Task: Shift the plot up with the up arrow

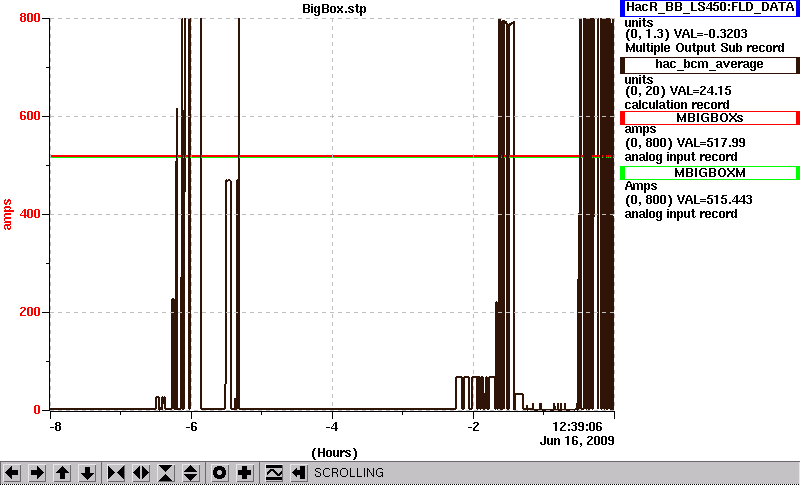Action: pyautogui.click(x=62, y=473)
